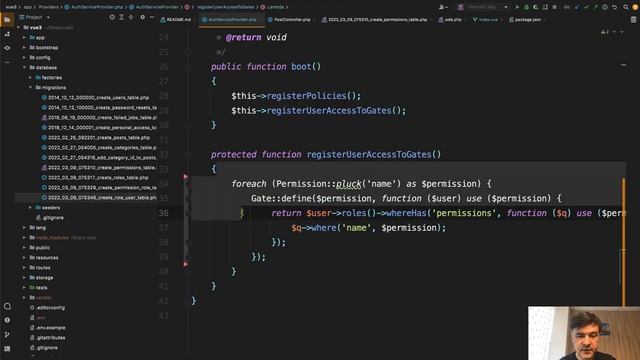Click the chat bubble icon in left sidebar

tap(7, 306)
